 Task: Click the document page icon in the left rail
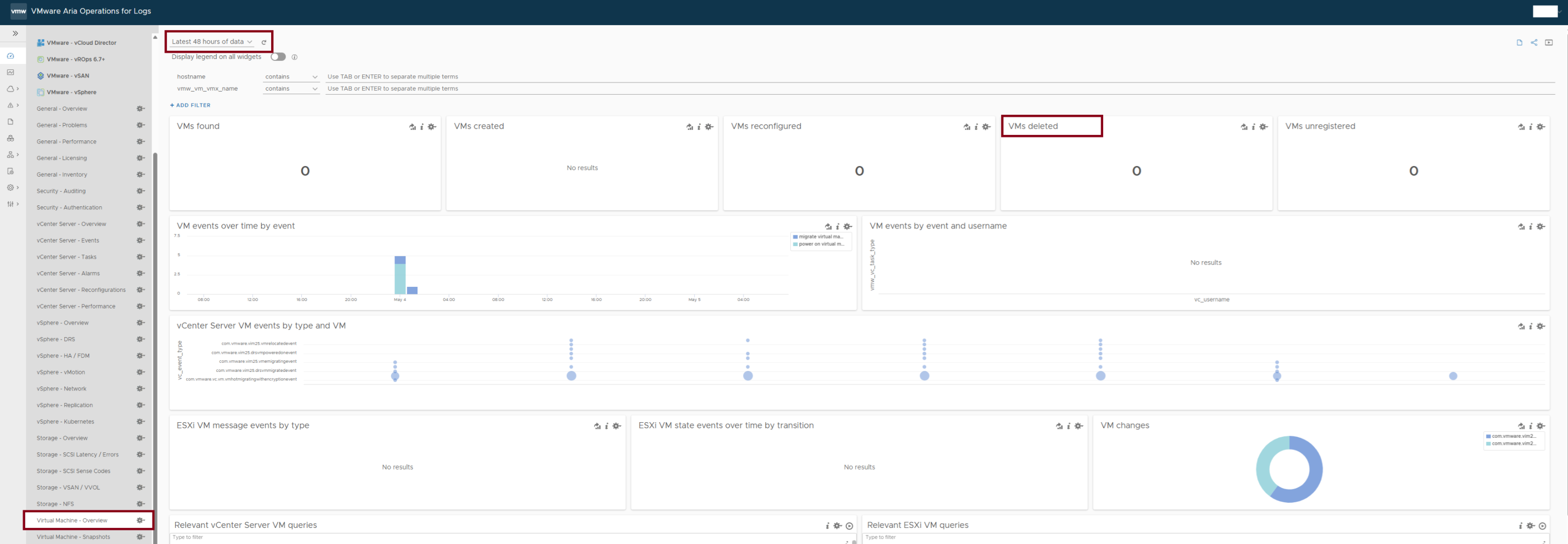point(11,122)
